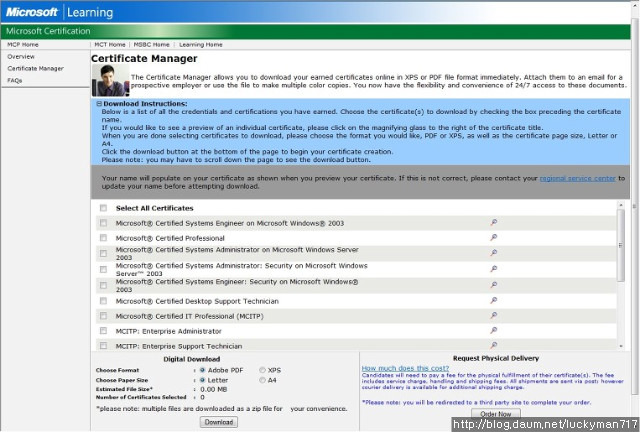Click the Download button
This screenshot has height=432, width=640.
[x=219, y=422]
